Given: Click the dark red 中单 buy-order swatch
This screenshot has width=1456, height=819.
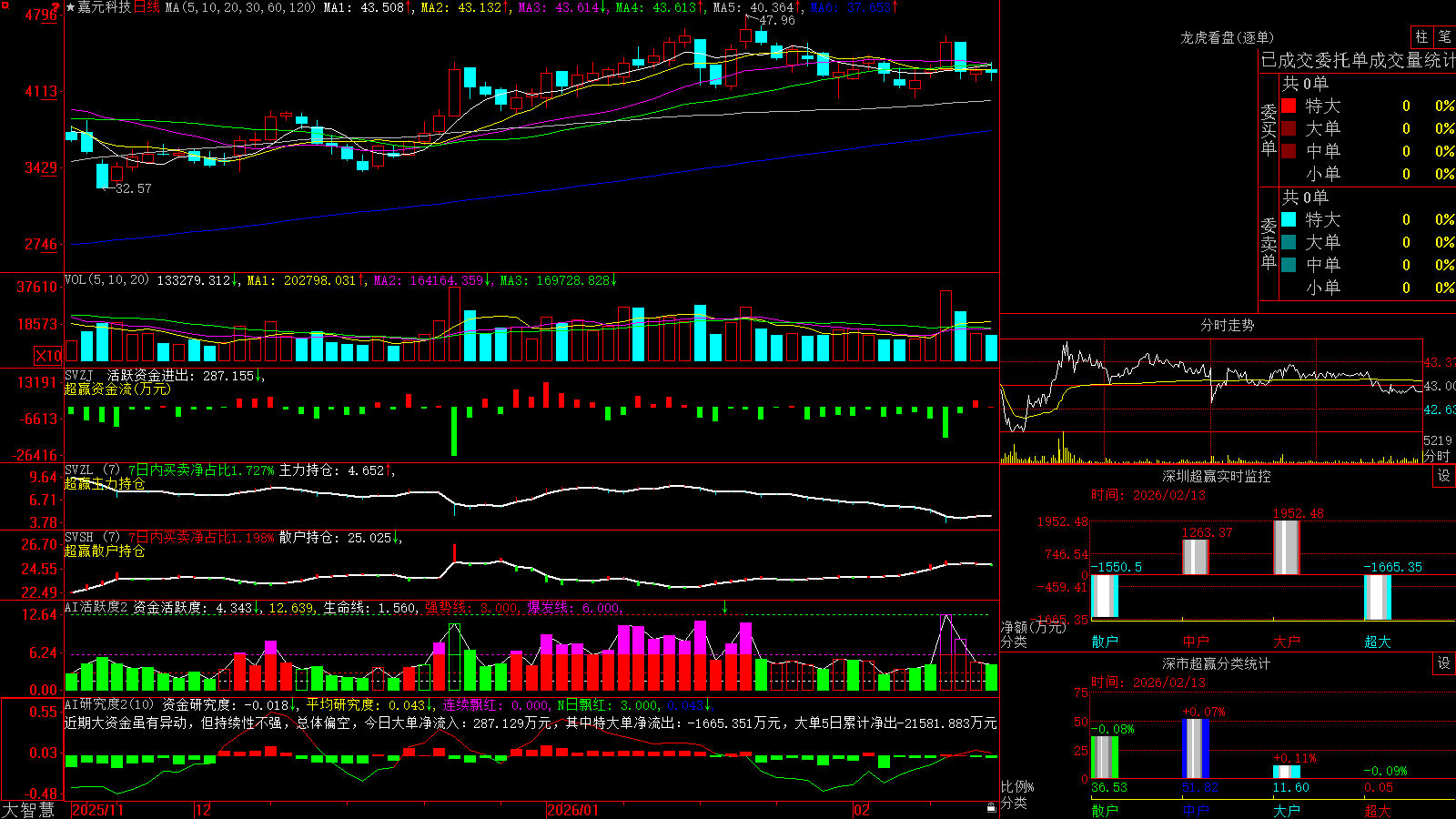Looking at the screenshot, I should click(1289, 151).
